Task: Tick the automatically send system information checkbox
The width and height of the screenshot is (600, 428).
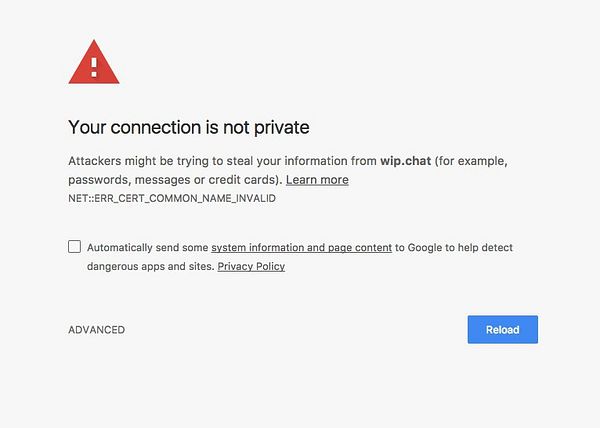Action: click(74, 247)
